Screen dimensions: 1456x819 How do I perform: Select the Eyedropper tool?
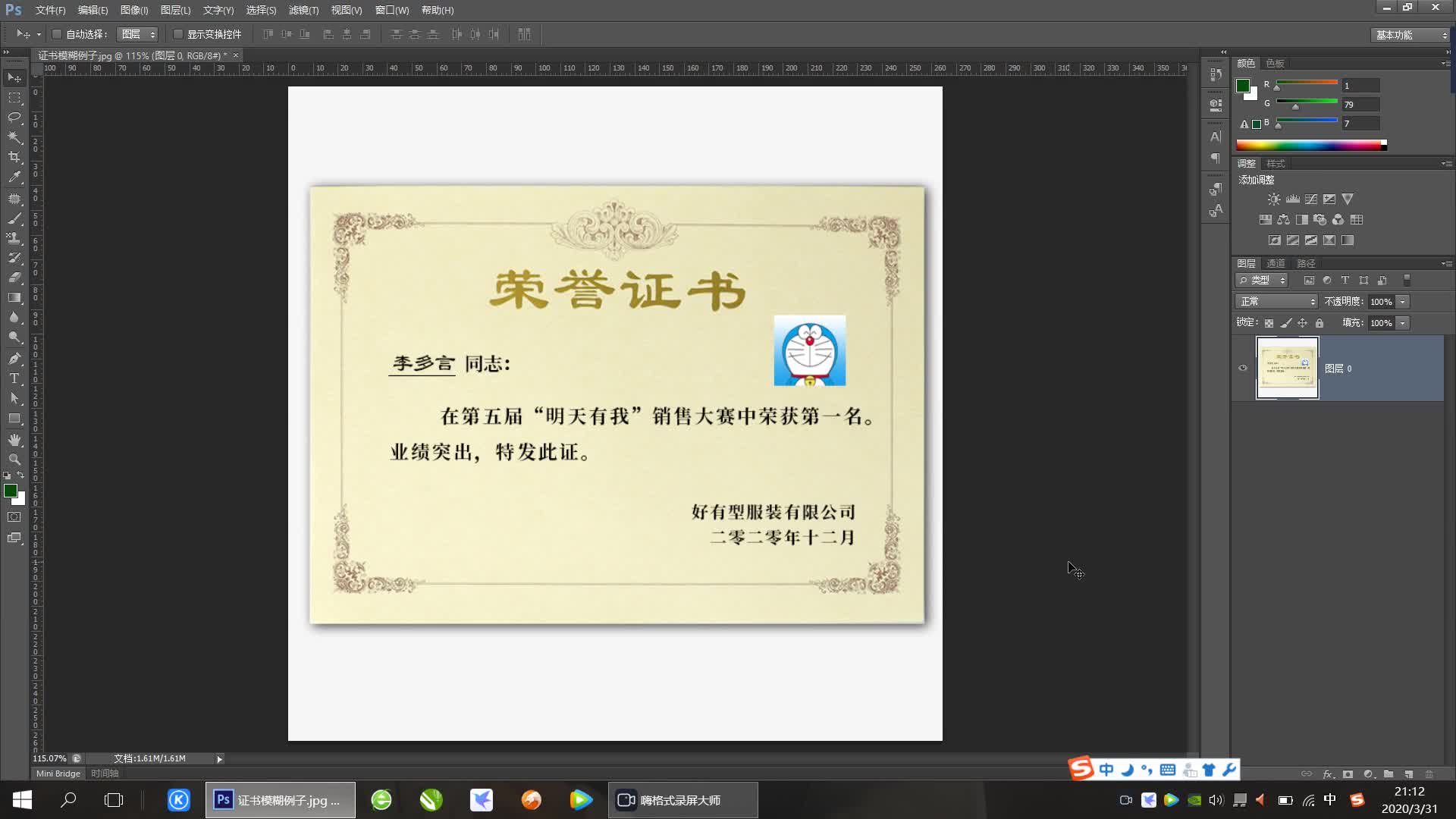14,177
